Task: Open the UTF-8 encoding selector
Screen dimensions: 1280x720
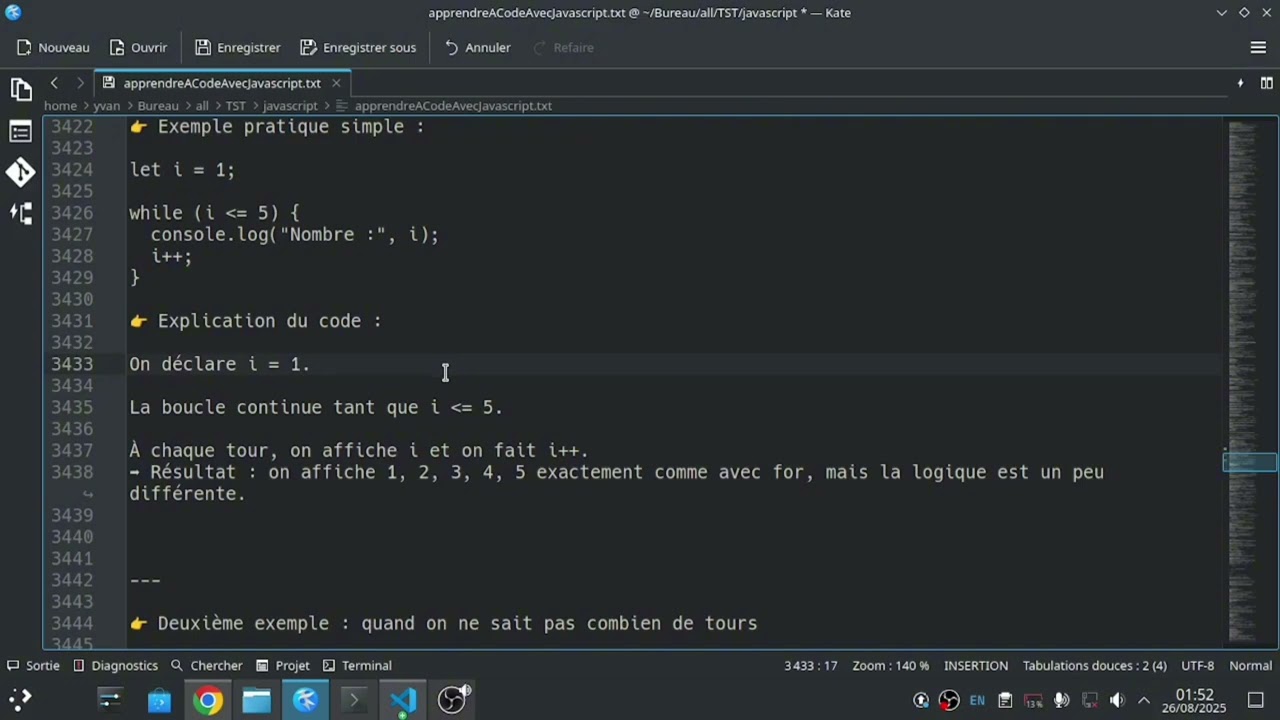Action: (x=1197, y=665)
